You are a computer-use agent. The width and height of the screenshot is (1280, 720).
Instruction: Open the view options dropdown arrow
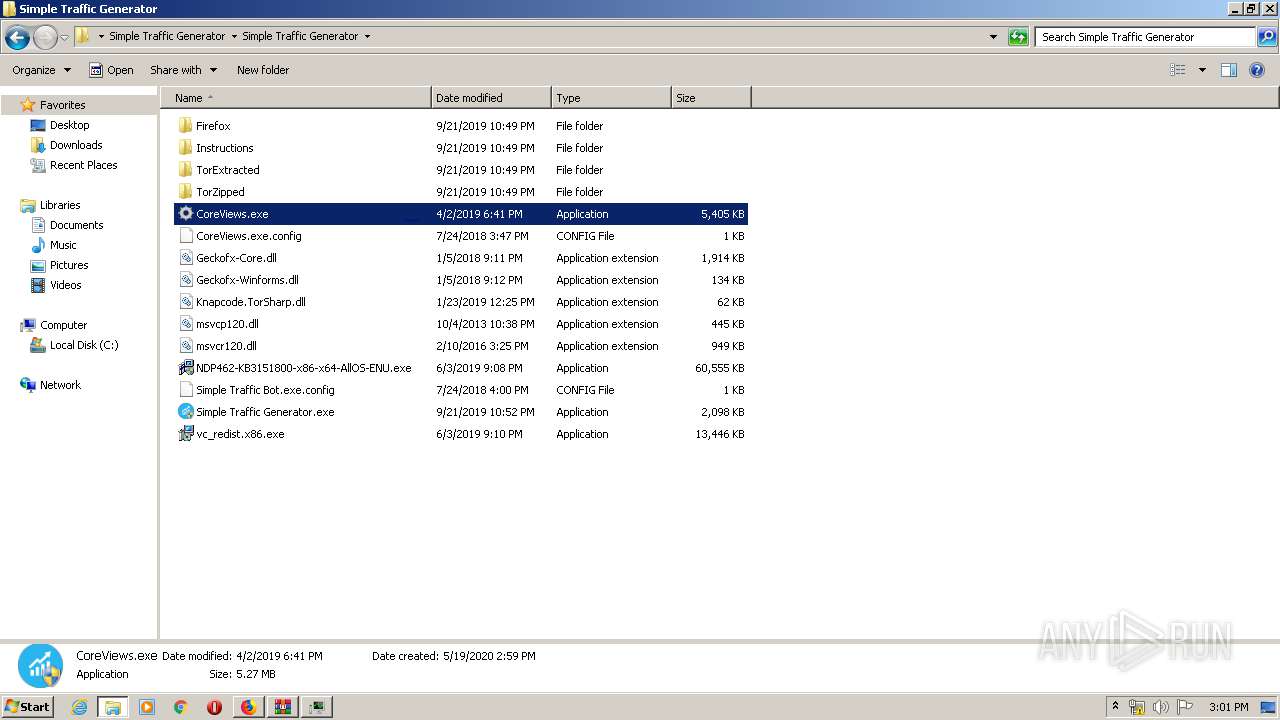tap(1202, 70)
